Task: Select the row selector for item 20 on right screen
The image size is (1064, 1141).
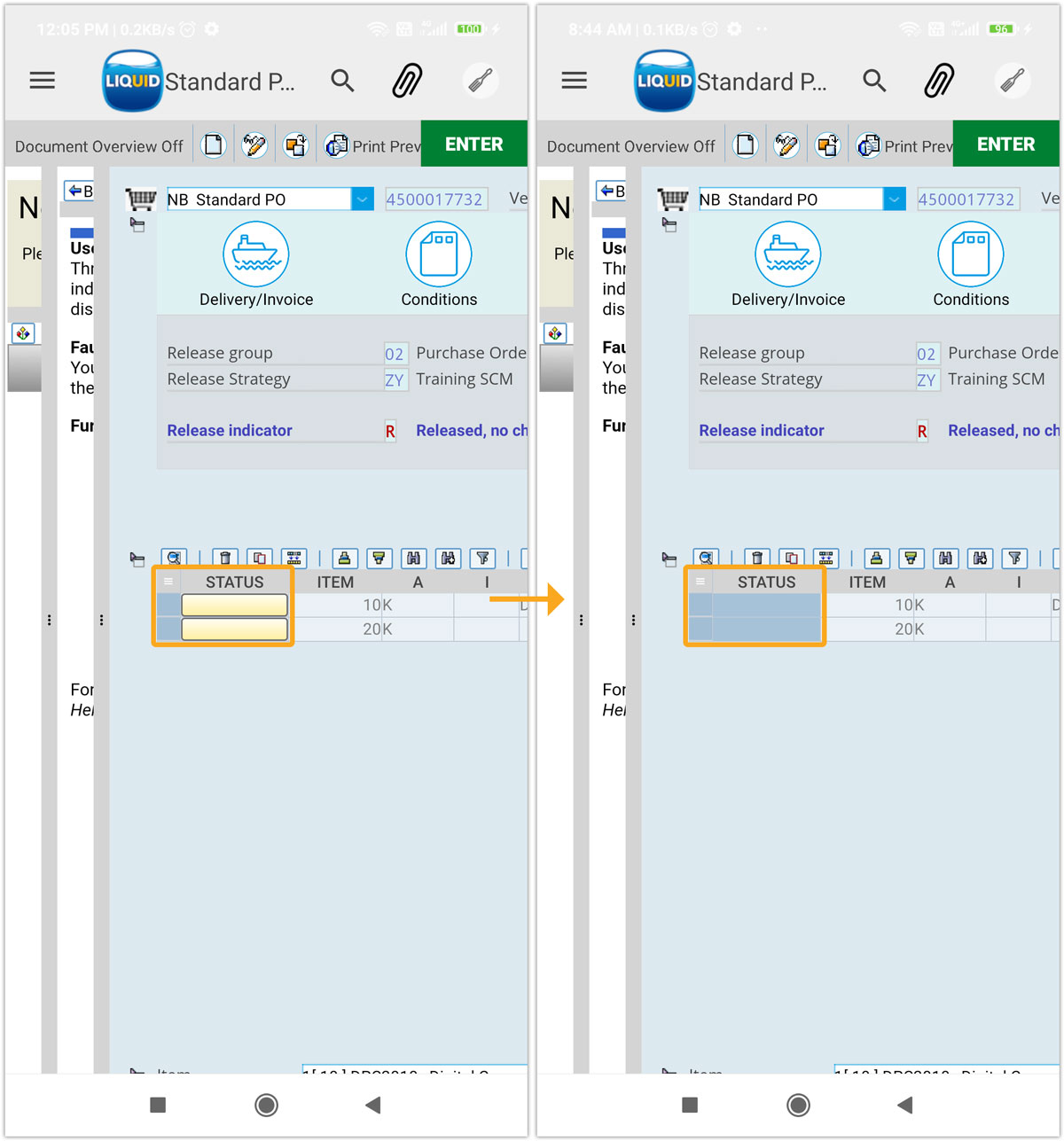Action: point(700,629)
